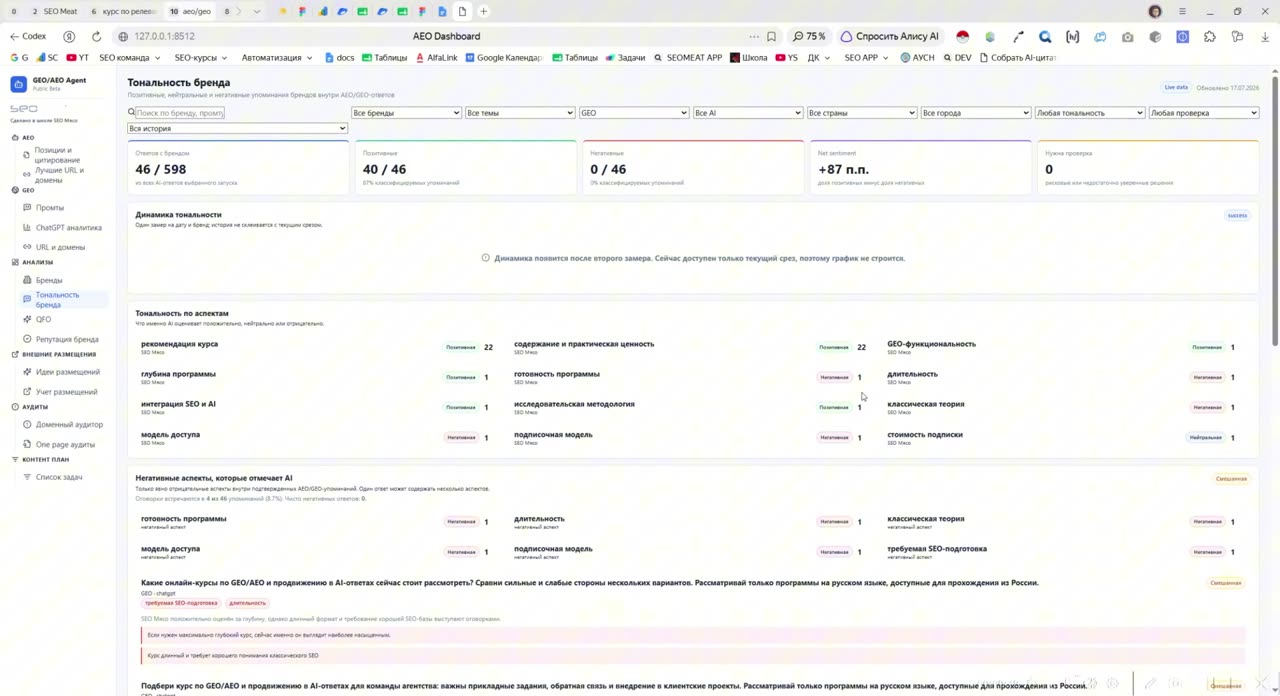
Task: Click the icon beside Доменный аудитор
Action: 27,425
